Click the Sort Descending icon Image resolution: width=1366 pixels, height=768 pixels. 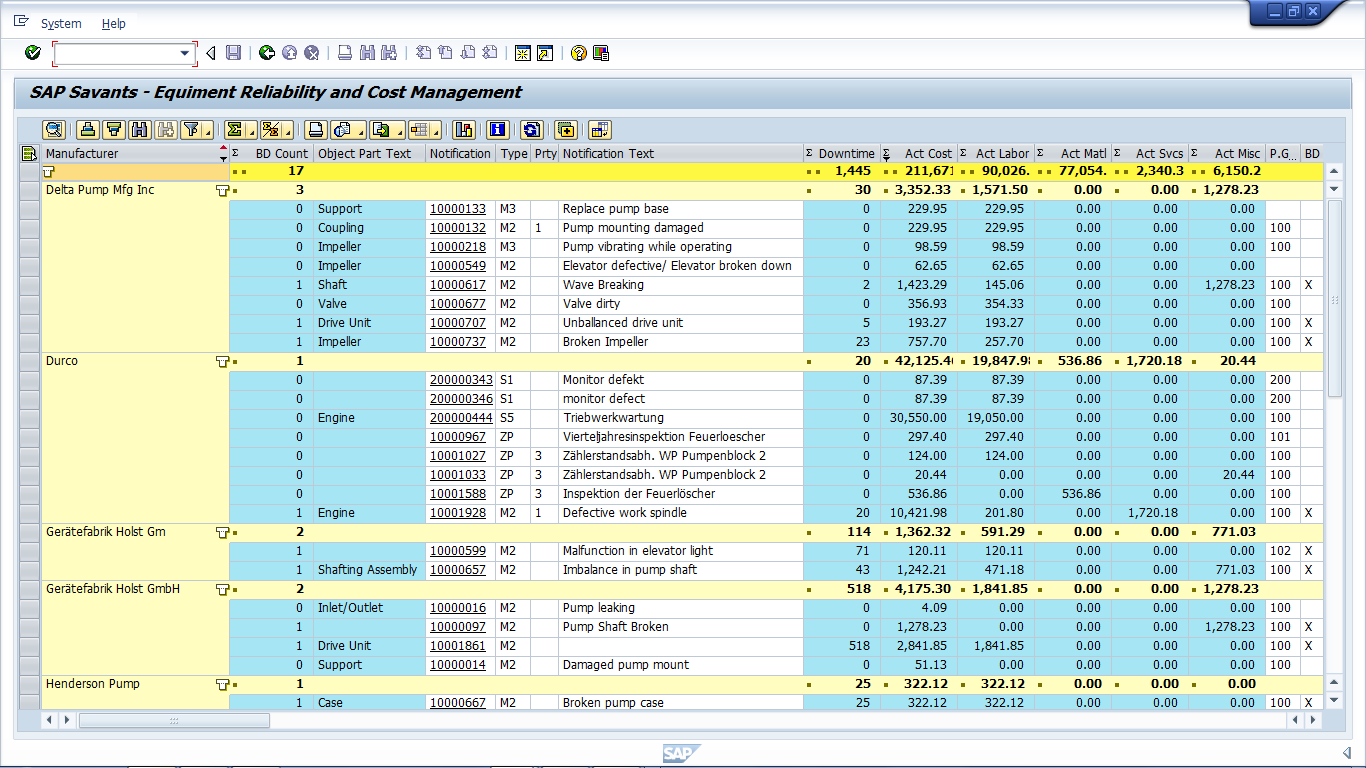(x=114, y=129)
